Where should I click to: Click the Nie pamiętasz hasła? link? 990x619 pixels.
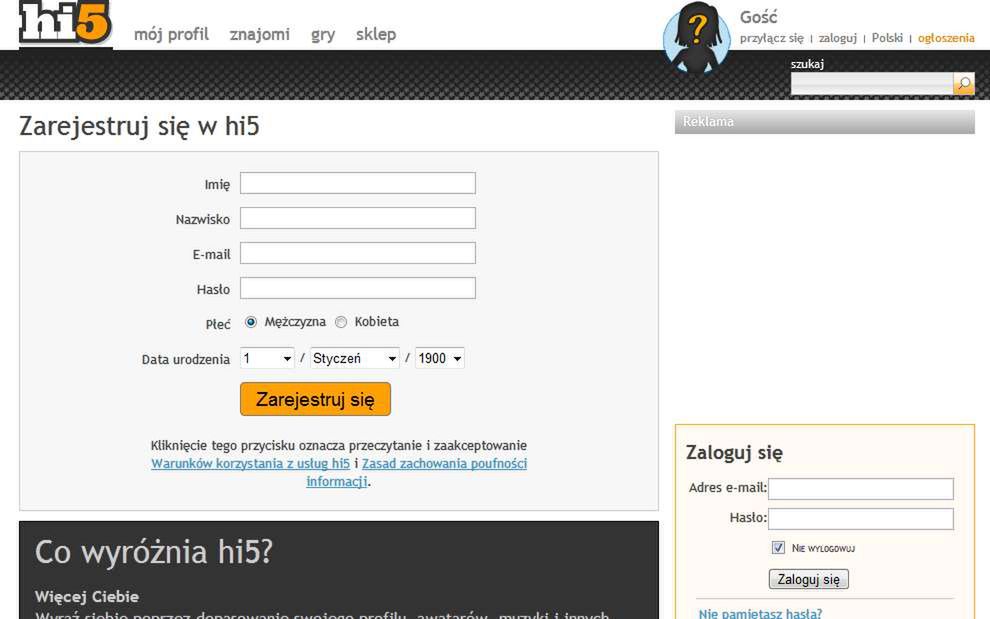point(760,613)
